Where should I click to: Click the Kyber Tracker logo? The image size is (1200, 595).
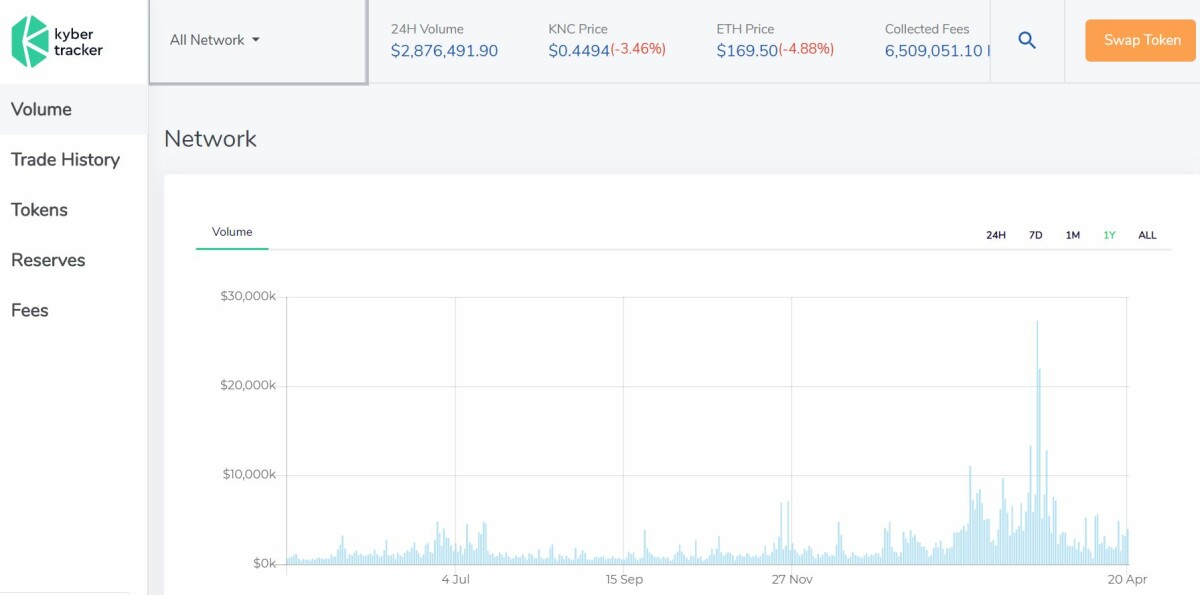pos(57,41)
